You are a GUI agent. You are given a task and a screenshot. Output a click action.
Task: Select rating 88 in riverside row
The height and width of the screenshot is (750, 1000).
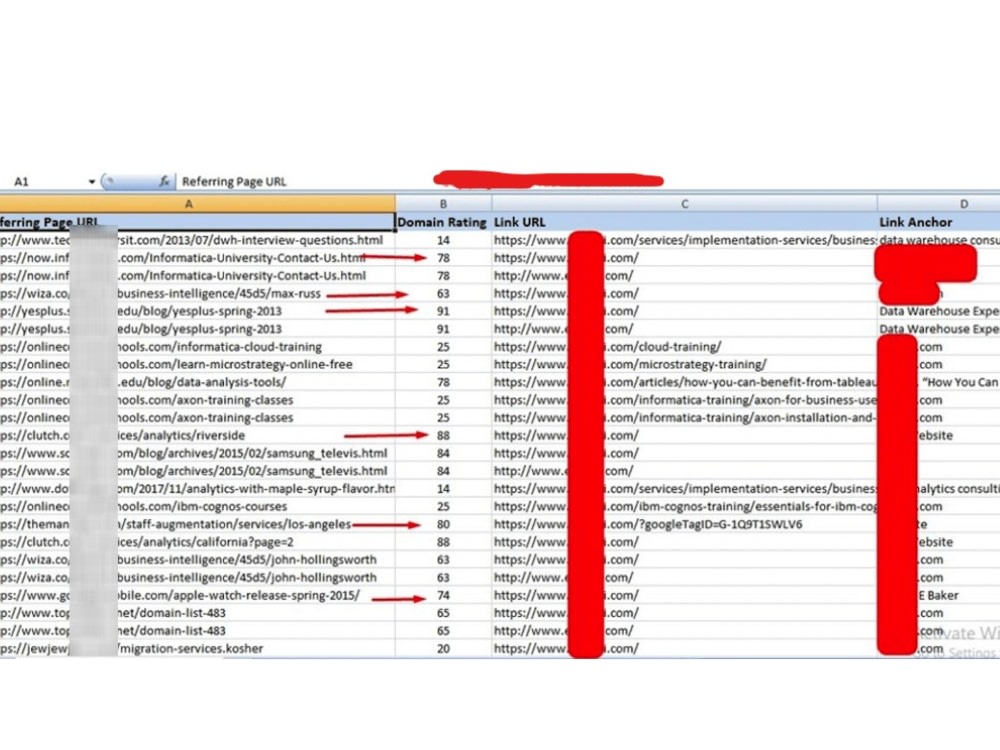pos(443,436)
